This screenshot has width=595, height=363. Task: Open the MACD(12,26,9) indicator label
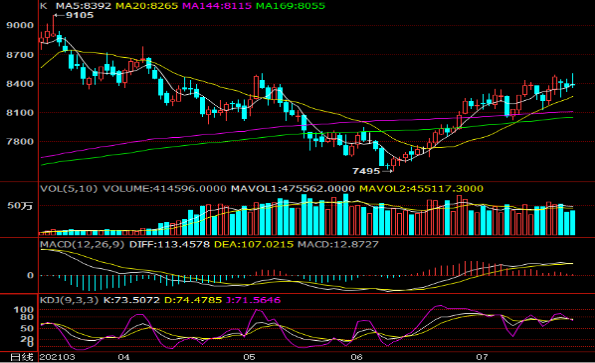[x=82, y=244]
